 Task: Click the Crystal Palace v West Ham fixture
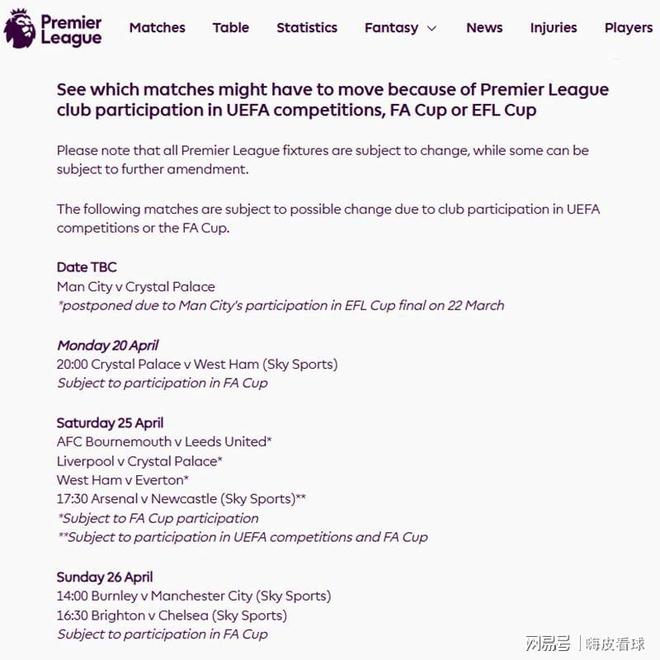tap(197, 364)
